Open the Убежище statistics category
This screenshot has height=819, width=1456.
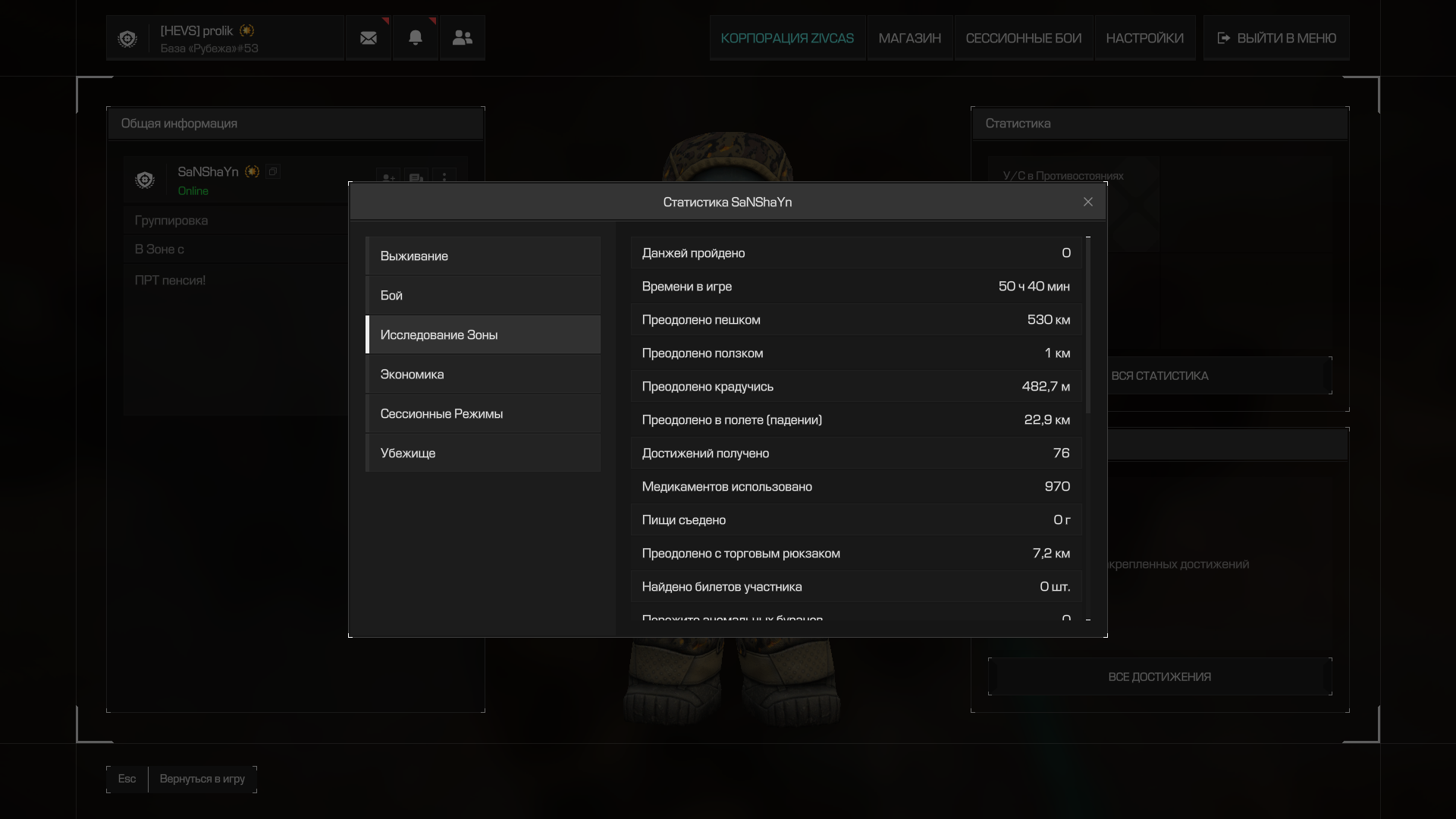click(x=483, y=453)
